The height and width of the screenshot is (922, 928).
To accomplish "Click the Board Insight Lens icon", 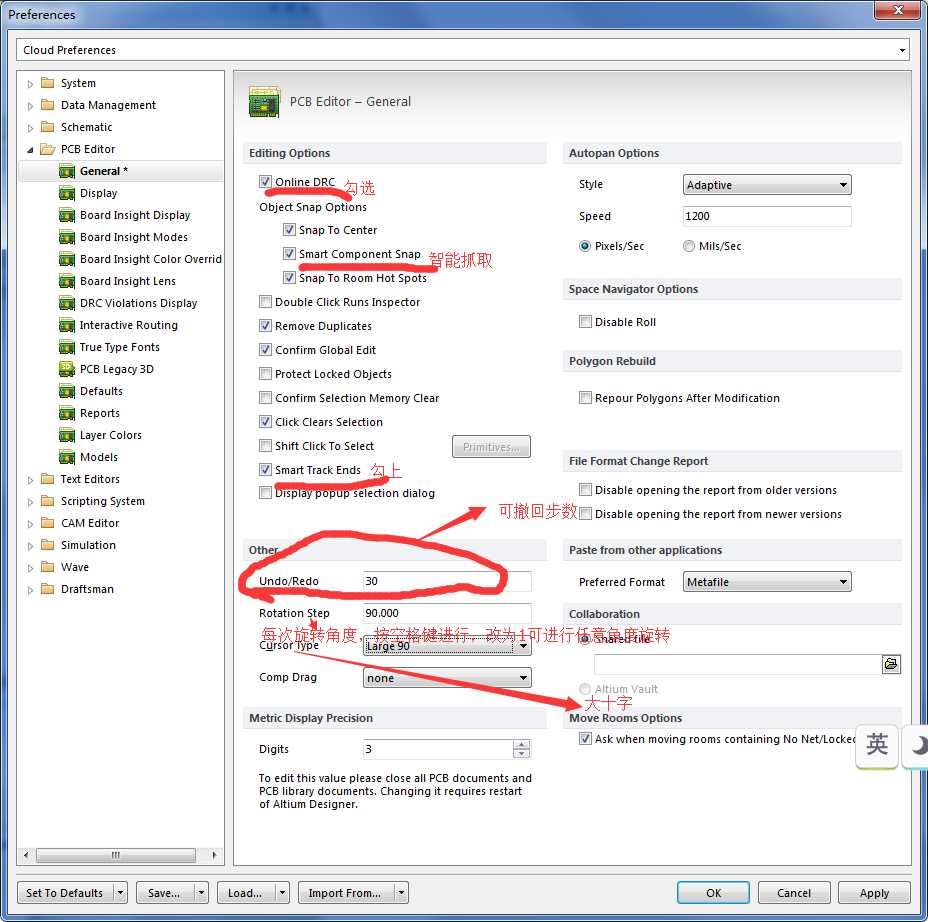I will pos(66,281).
